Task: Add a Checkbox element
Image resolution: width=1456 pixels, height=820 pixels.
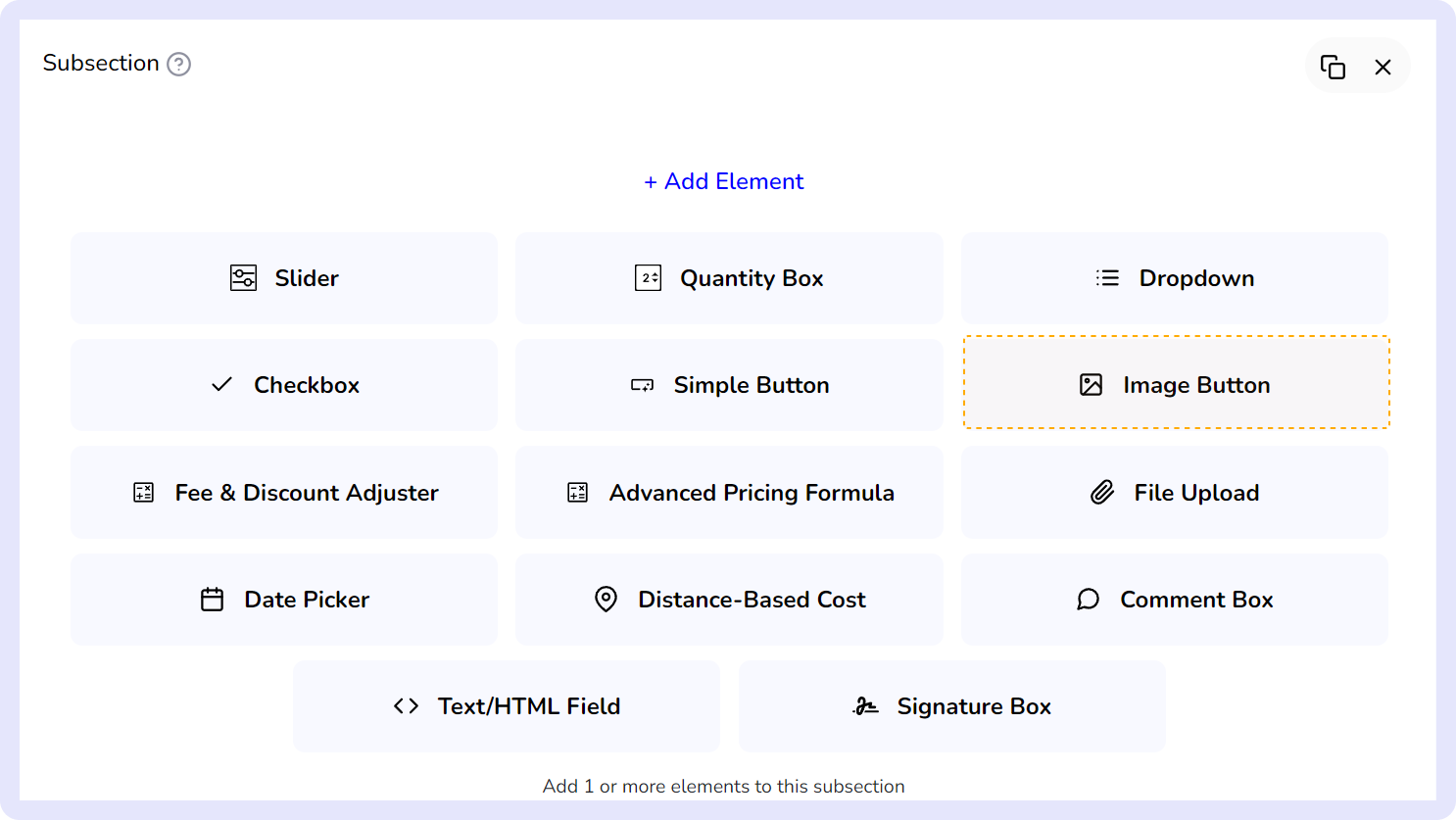Action: point(284,385)
